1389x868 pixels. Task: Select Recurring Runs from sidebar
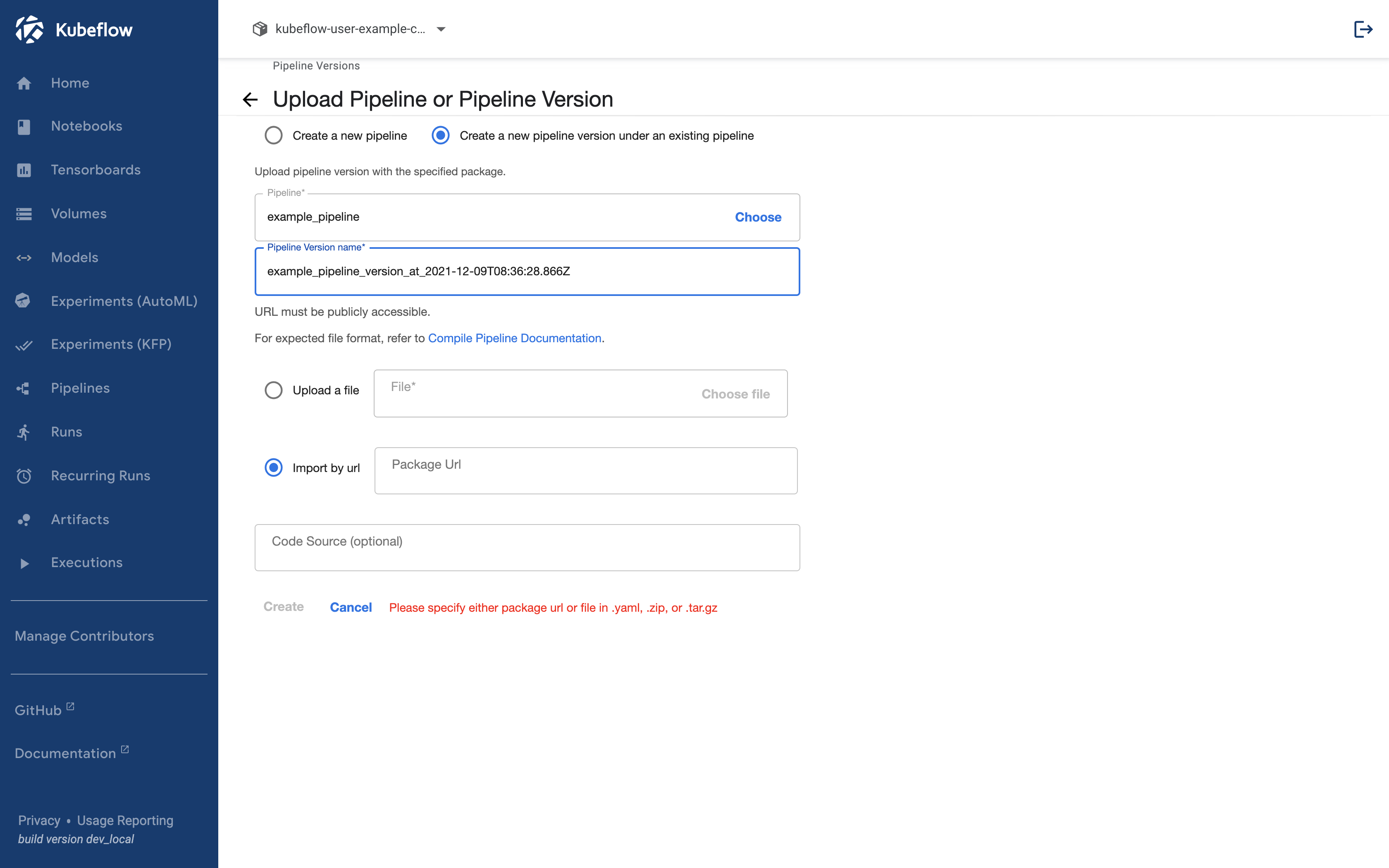(x=100, y=475)
